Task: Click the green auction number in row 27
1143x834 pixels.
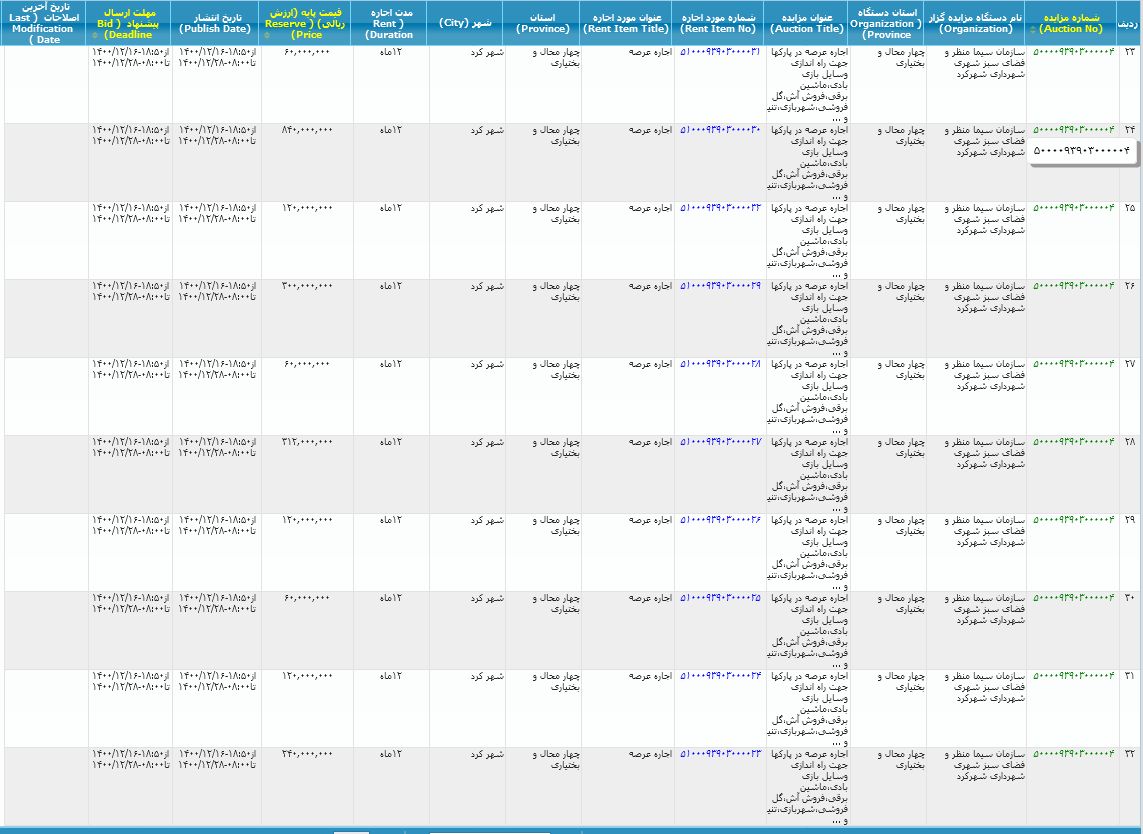Action: click(x=1072, y=363)
